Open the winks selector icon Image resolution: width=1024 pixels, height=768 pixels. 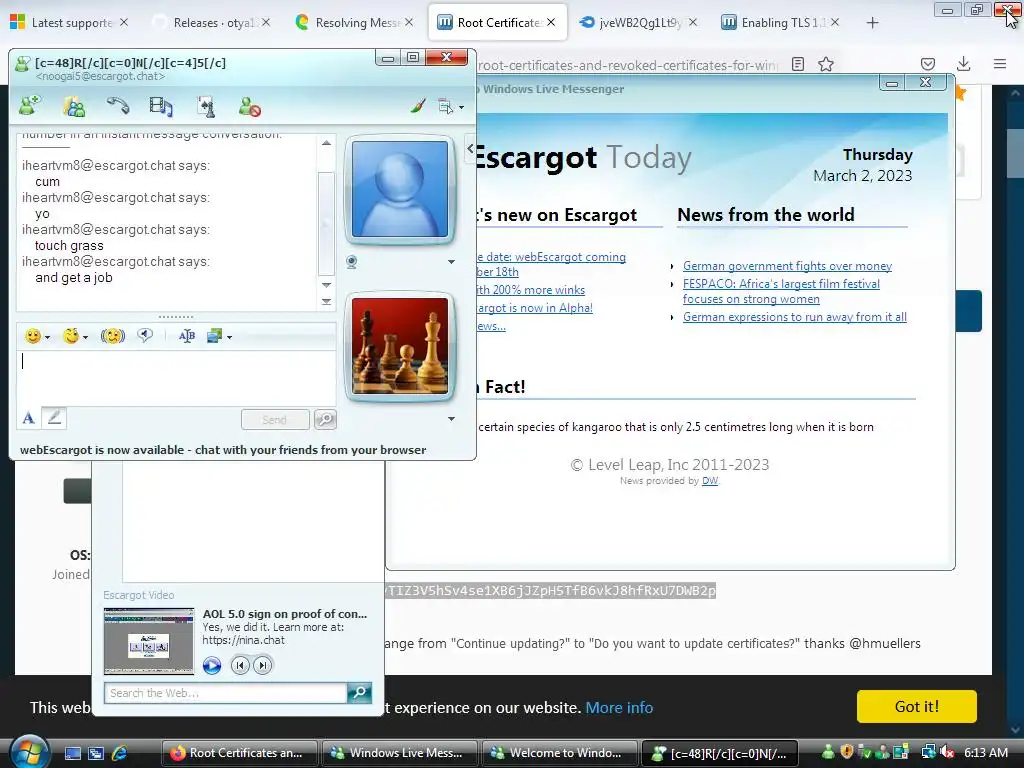coord(71,336)
